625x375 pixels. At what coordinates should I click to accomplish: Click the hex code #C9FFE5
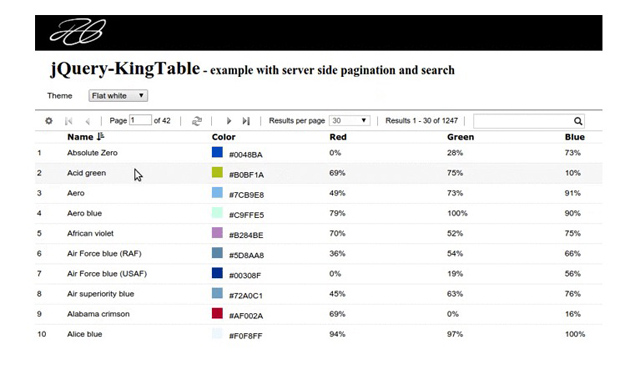click(x=246, y=215)
